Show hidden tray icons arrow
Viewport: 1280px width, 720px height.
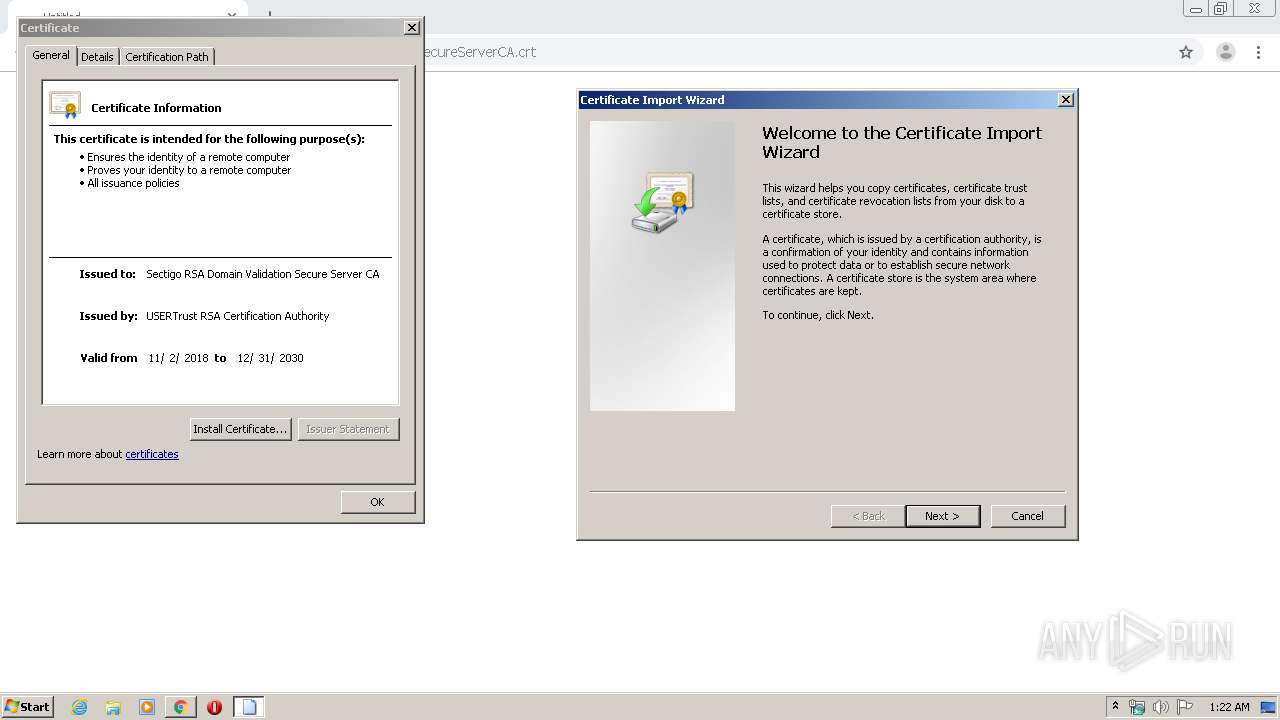coord(1115,707)
